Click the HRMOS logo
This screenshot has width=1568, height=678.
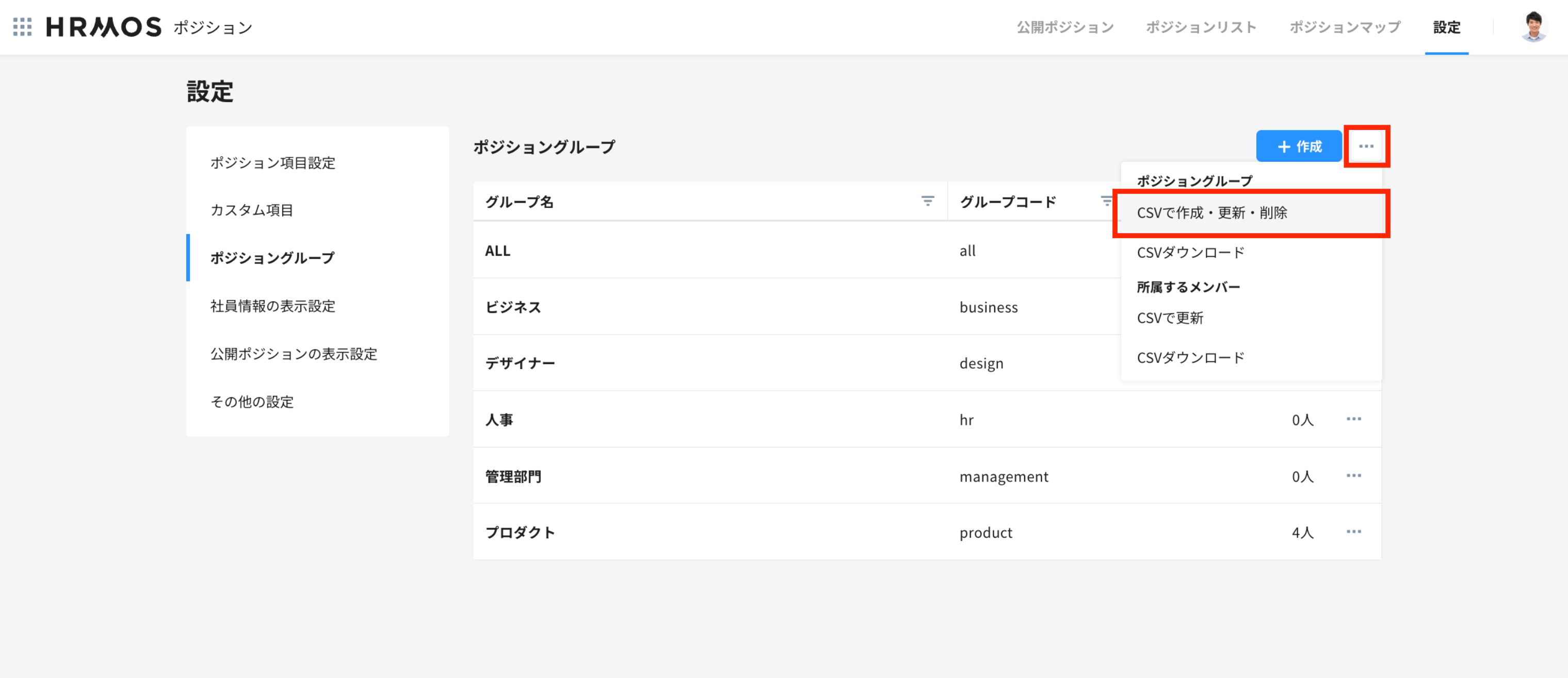click(104, 27)
